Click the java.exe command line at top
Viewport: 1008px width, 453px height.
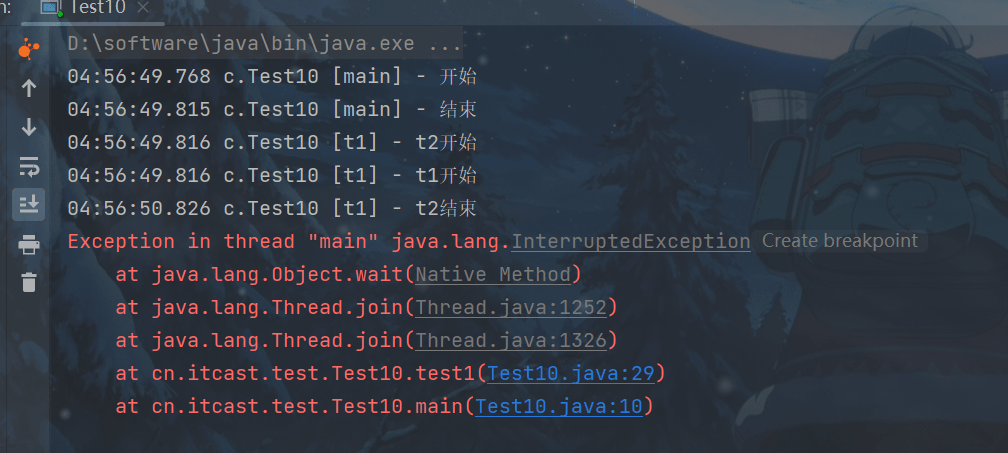click(x=265, y=44)
